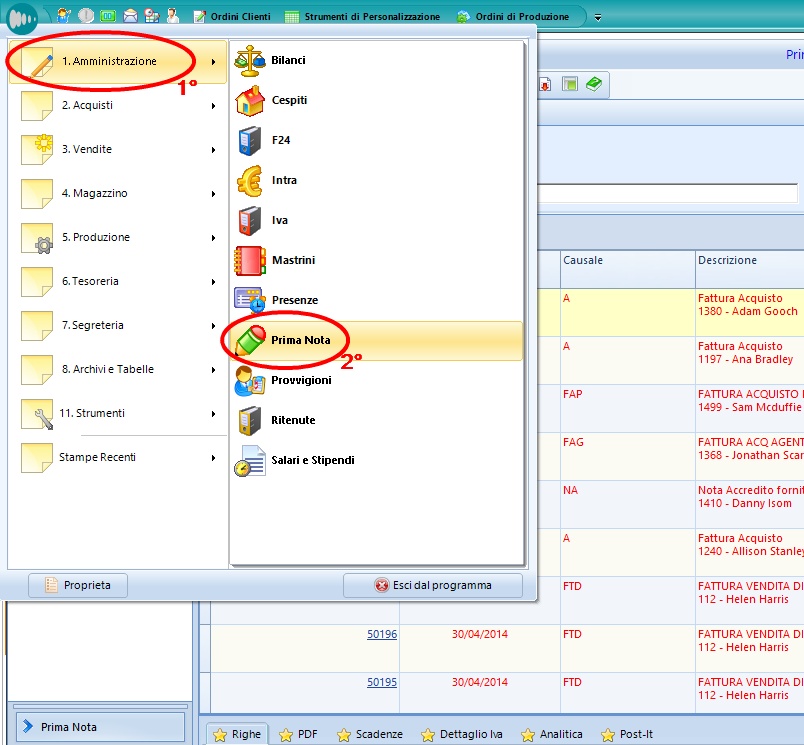
Task: Open the Provvigioni people icon
Action: 249,381
